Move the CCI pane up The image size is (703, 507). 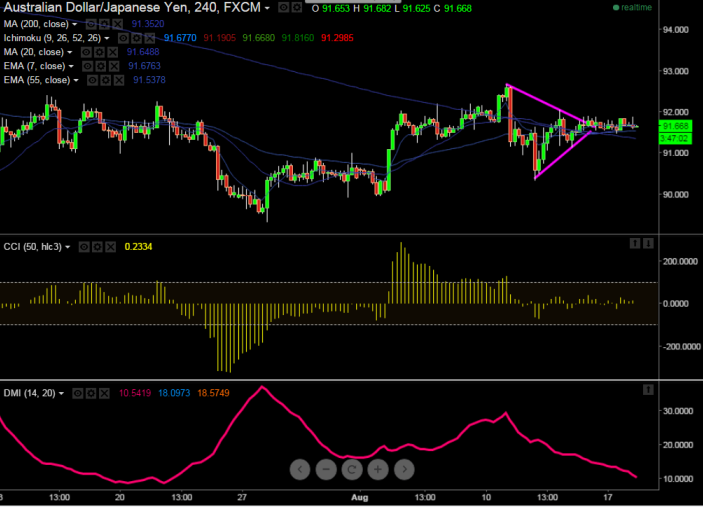635,243
